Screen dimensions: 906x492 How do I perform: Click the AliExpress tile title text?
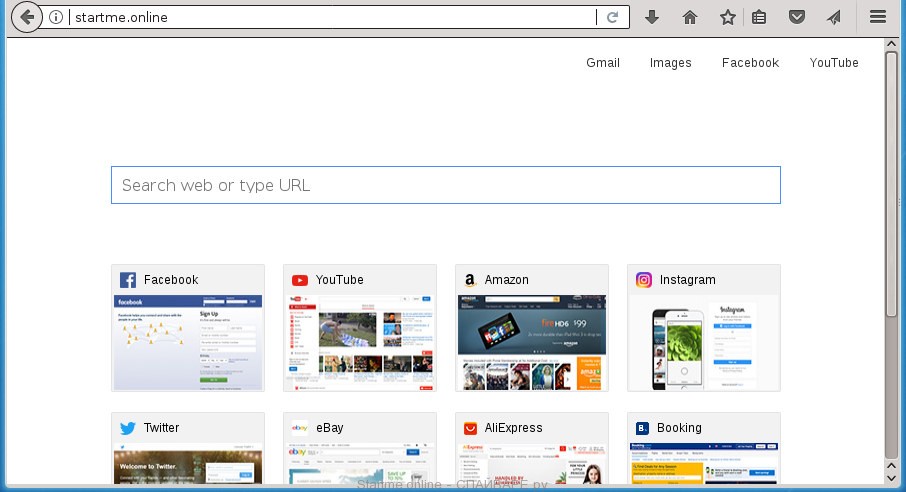pos(513,428)
